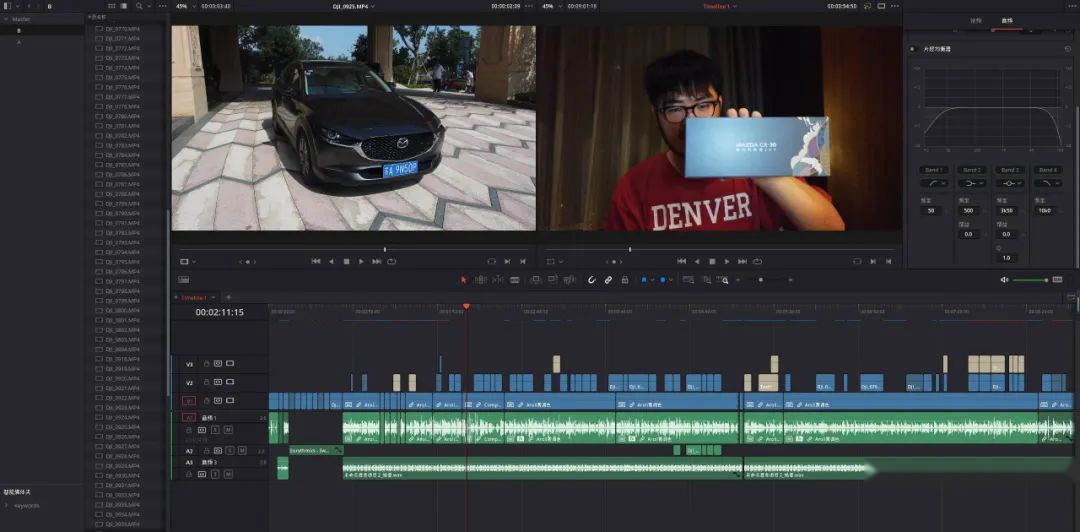Toggle the magnet Snapping icon
The width and height of the screenshot is (1080, 532).
pyautogui.click(x=591, y=280)
